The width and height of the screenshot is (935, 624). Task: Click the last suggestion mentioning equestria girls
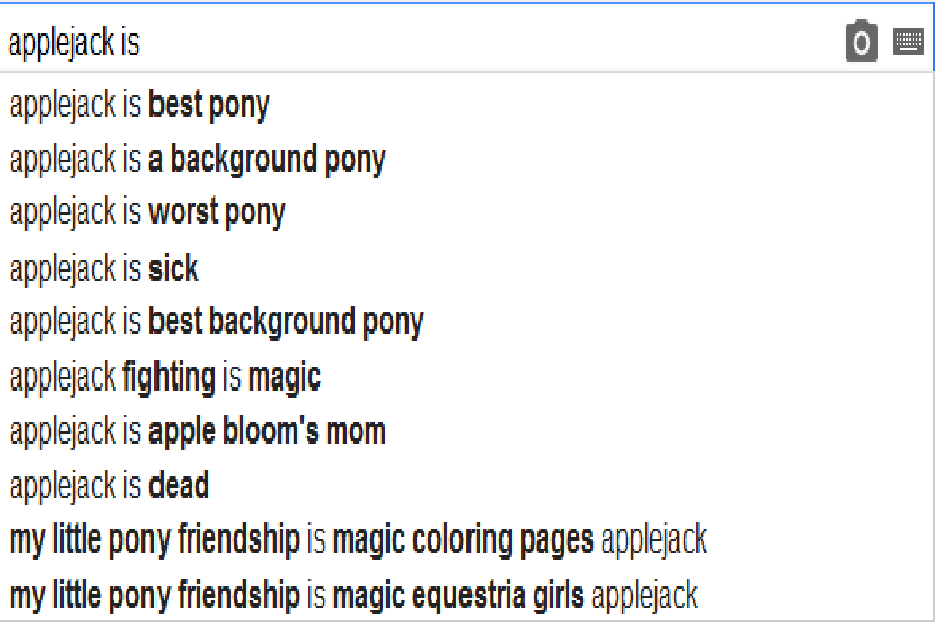coord(353,595)
